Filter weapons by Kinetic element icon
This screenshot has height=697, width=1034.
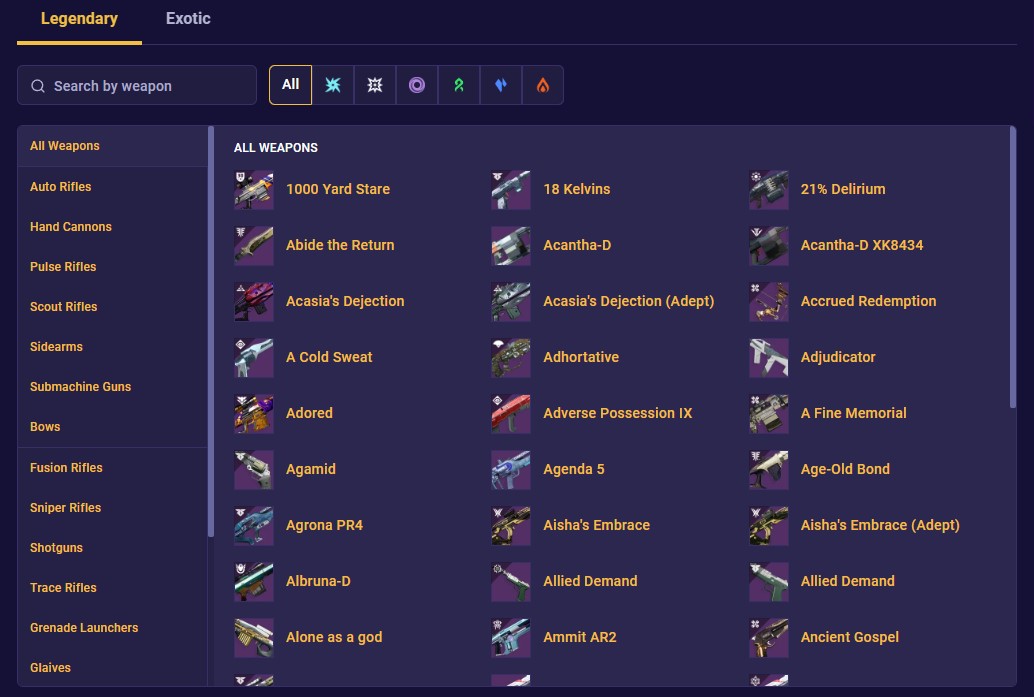375,85
